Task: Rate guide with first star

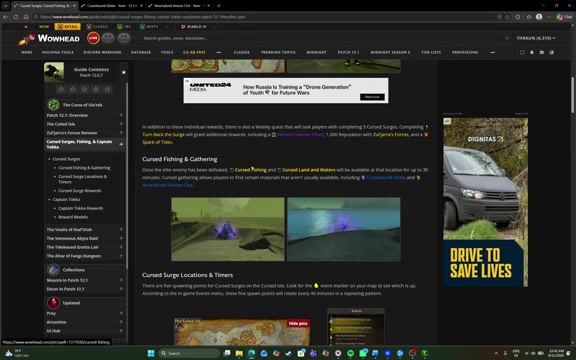Action: pyautogui.click(x=61, y=89)
